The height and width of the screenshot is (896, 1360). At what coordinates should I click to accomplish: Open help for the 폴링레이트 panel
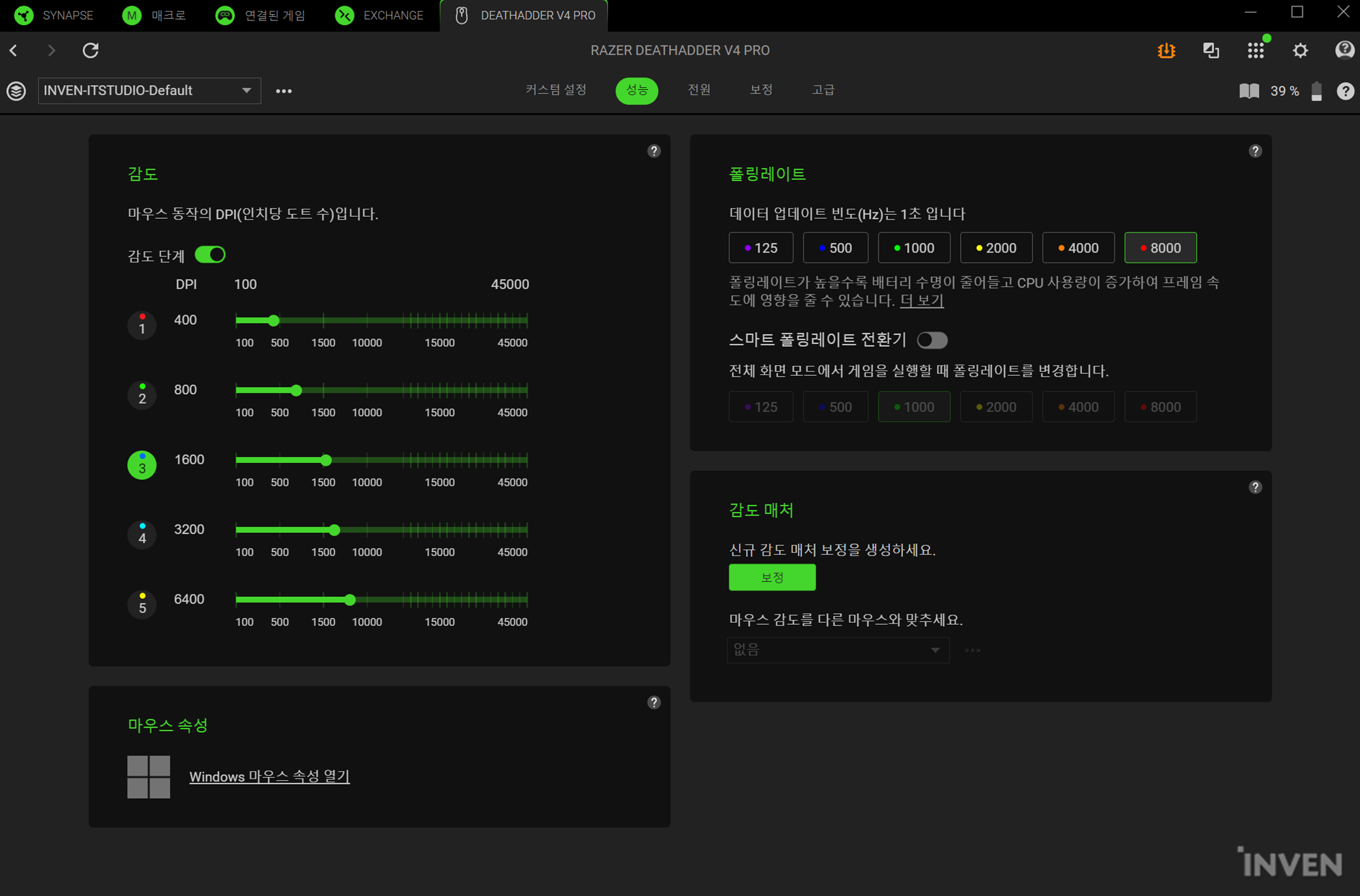[1255, 151]
